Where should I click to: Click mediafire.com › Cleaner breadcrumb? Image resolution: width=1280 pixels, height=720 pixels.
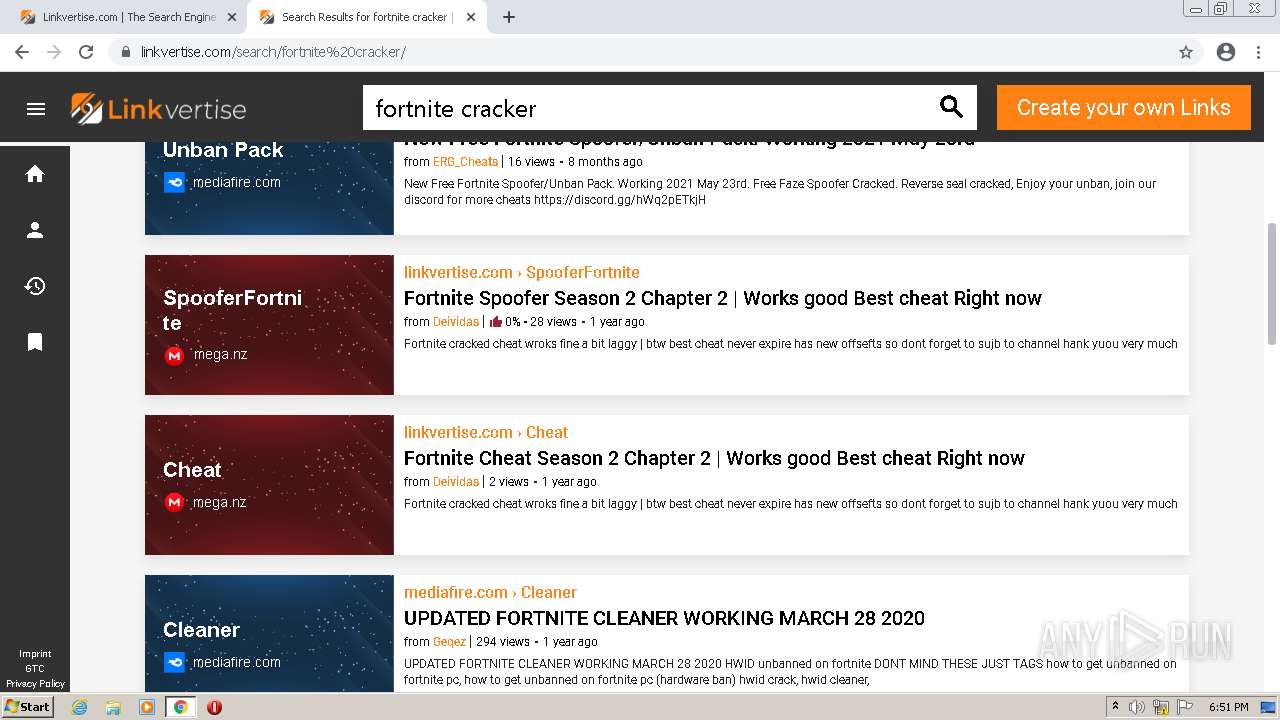tap(490, 592)
